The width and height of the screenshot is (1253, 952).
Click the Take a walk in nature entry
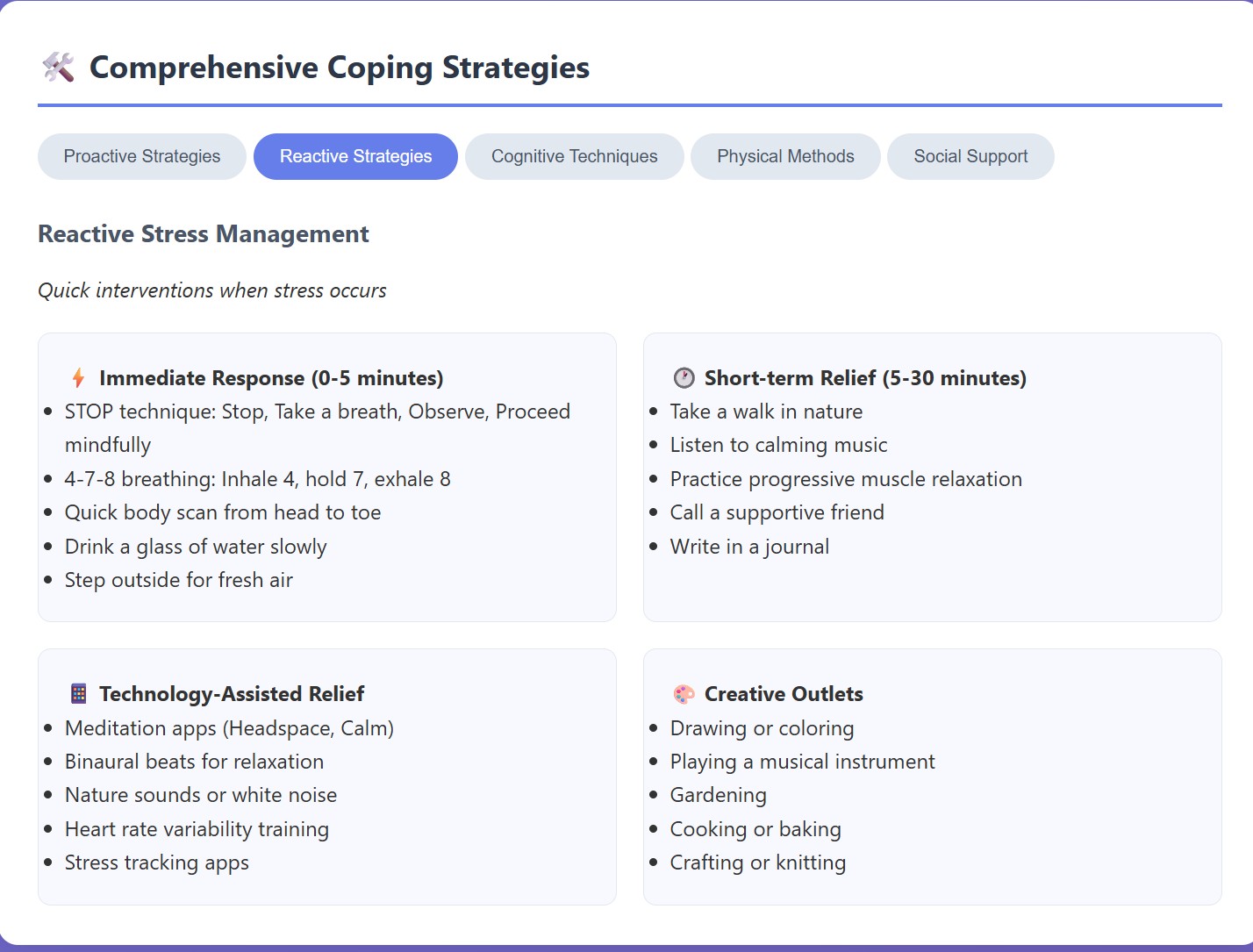point(766,411)
